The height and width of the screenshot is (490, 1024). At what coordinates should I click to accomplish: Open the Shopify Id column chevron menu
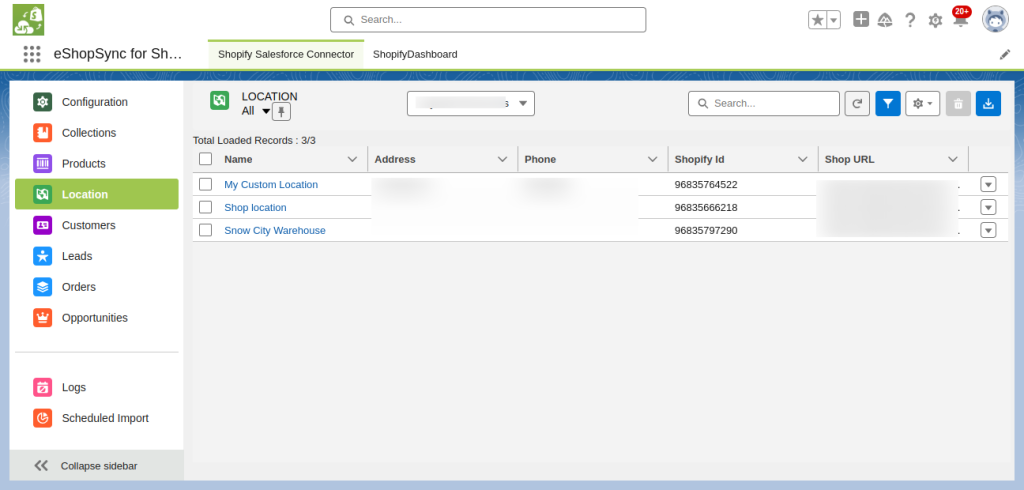click(x=803, y=159)
